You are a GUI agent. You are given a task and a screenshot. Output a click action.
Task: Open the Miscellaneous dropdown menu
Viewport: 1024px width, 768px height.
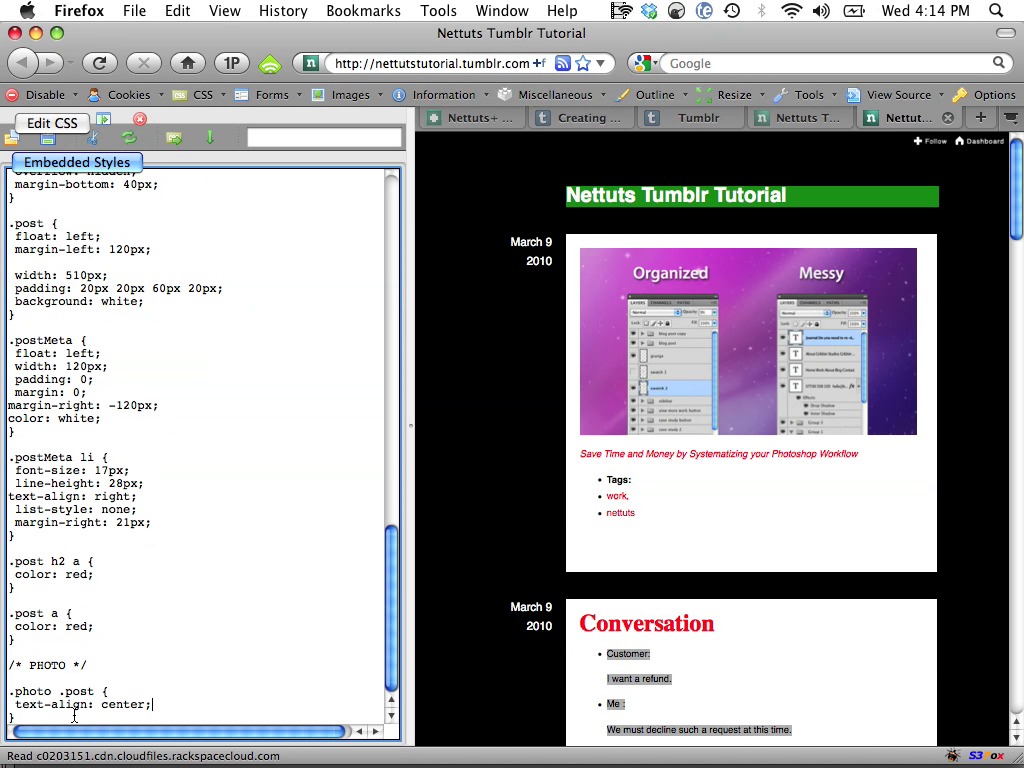click(552, 95)
